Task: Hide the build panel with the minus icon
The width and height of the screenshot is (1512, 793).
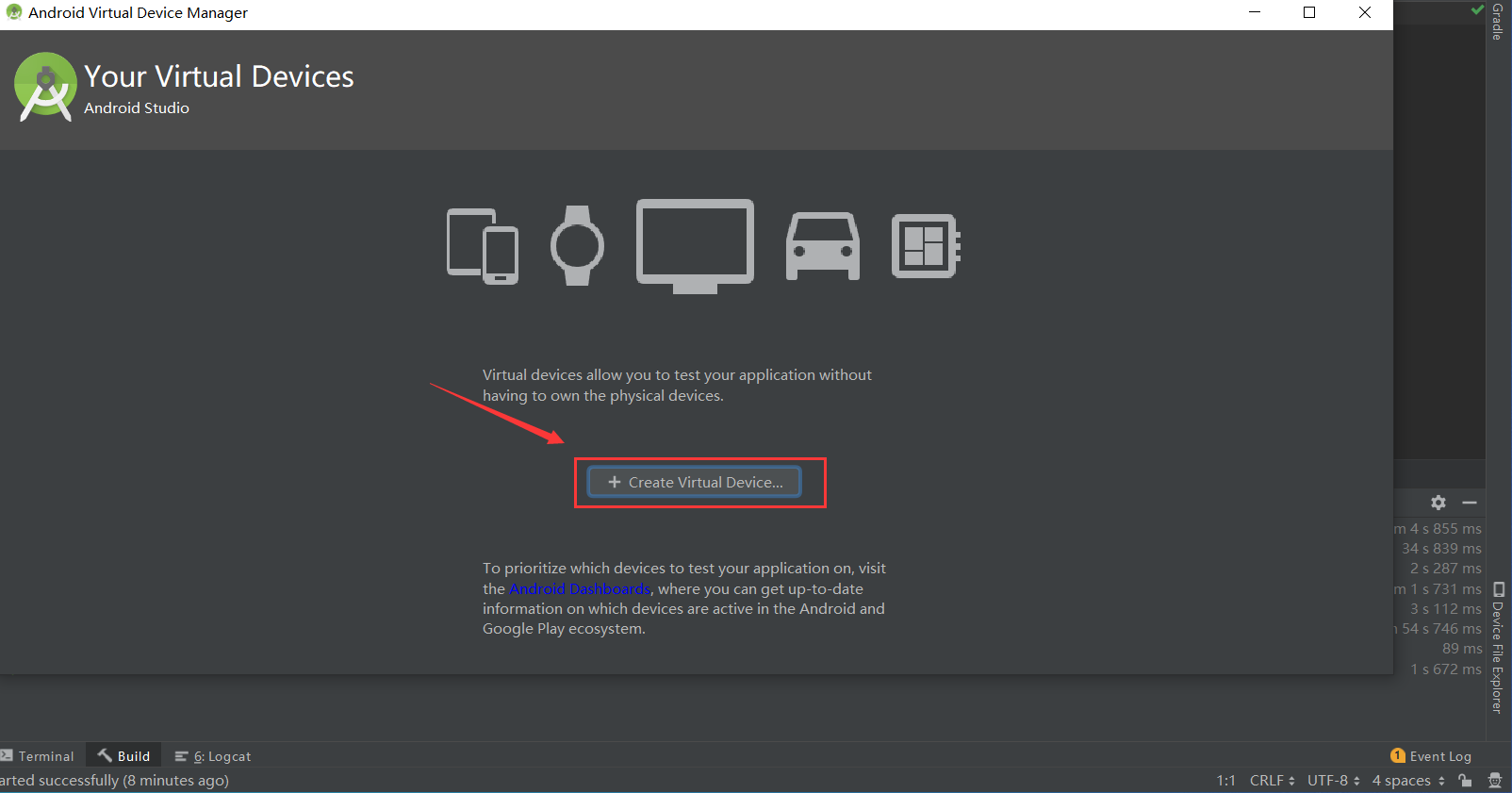Action: [1470, 503]
